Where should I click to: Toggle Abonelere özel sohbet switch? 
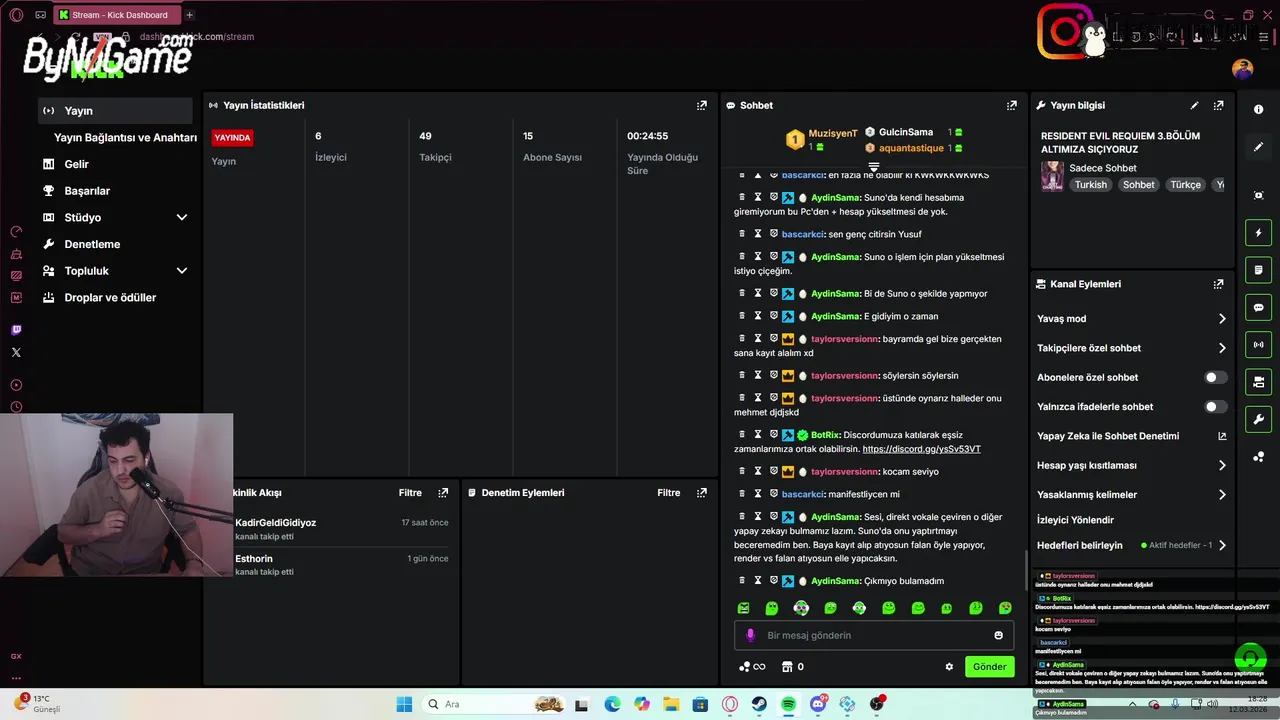point(1215,377)
